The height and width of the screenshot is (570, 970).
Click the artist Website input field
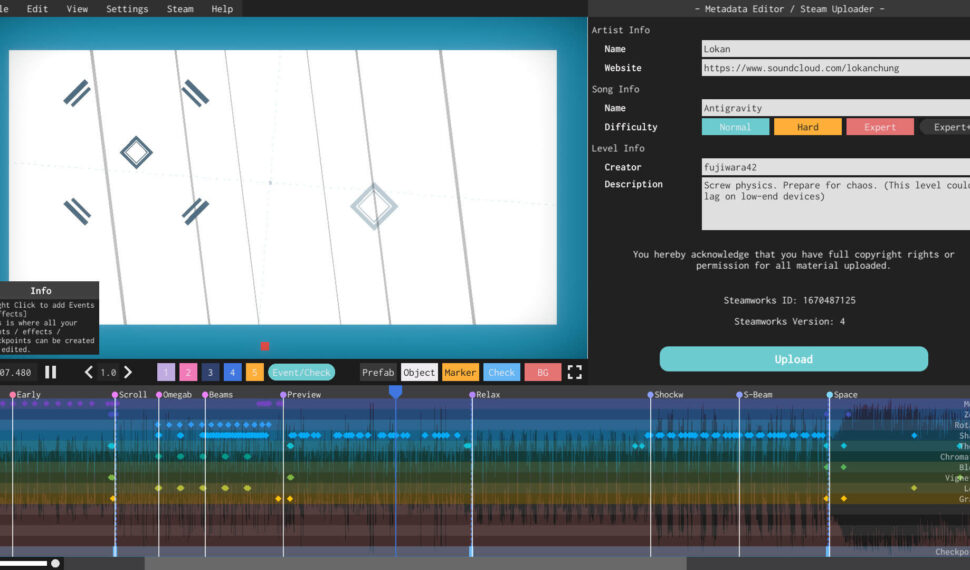point(835,68)
